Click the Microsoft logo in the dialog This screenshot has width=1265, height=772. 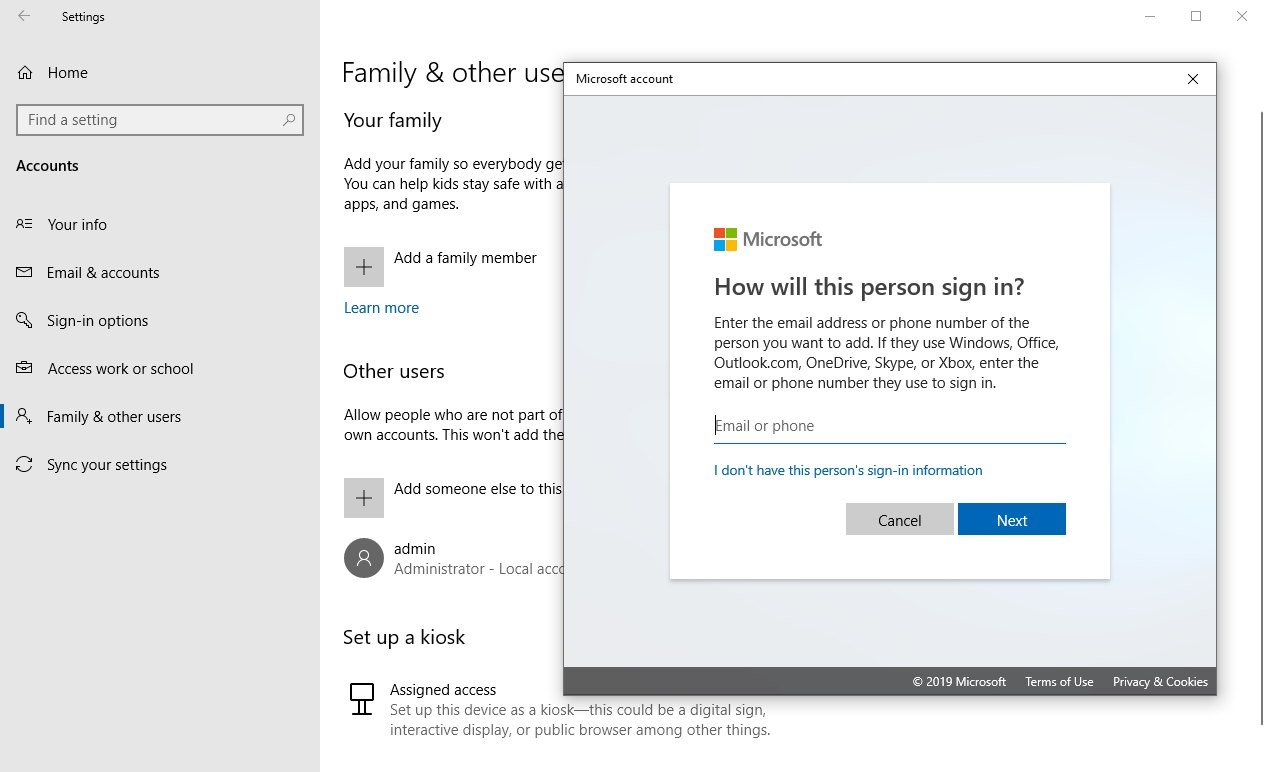click(725, 239)
